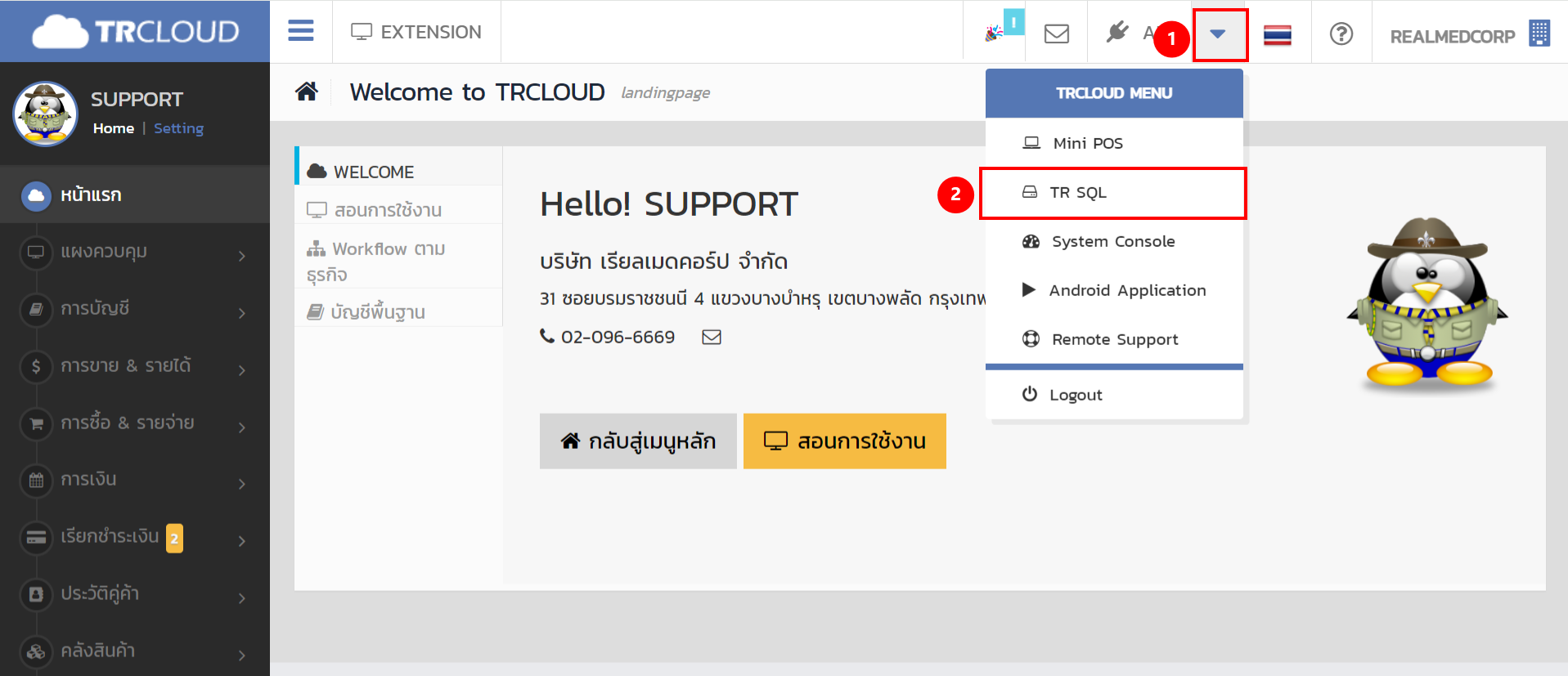Open Remote Support menu entry
The width and height of the screenshot is (1568, 676).
(x=1114, y=339)
